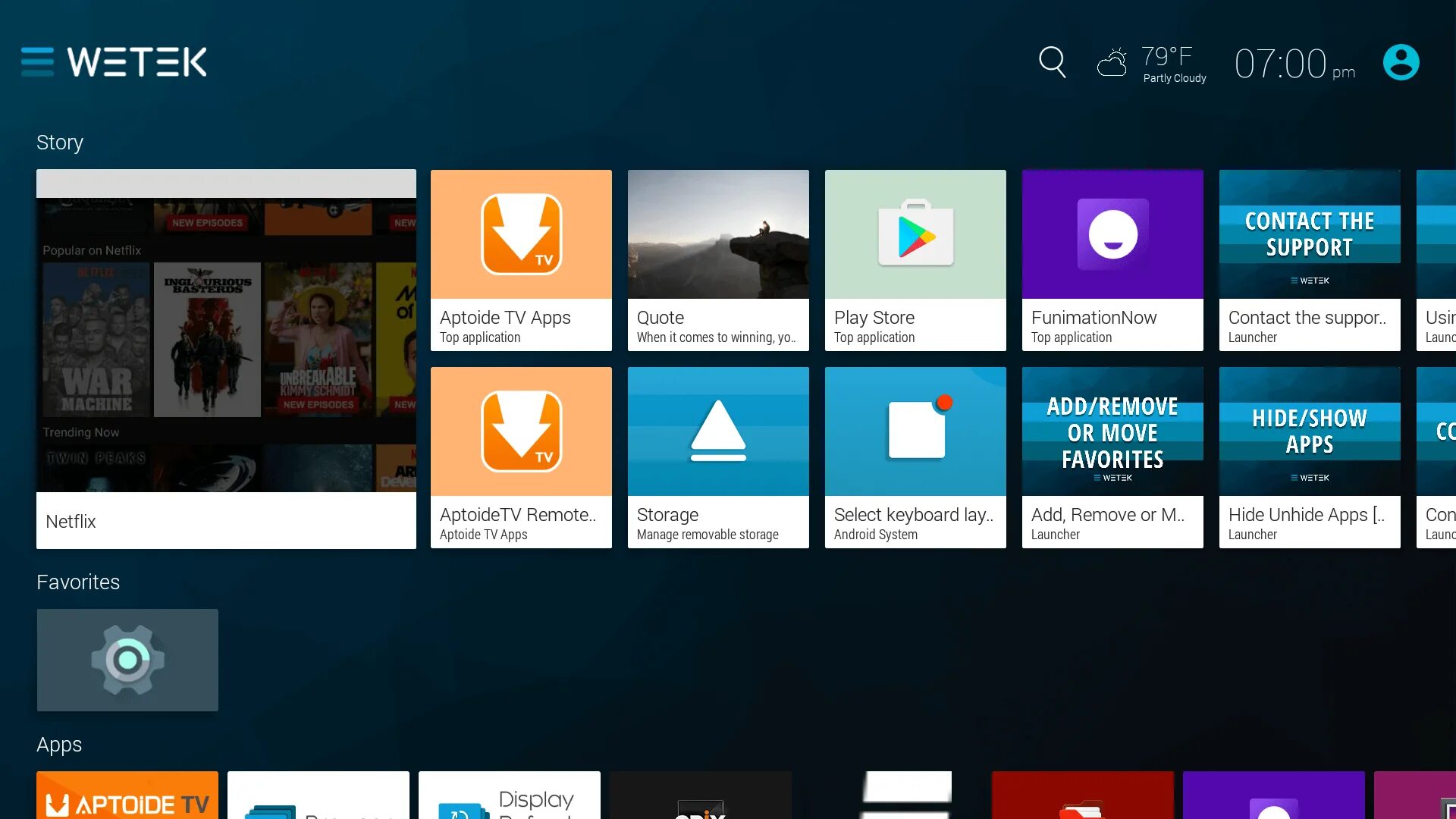Open Storage manage removable storage tile

[718, 457]
